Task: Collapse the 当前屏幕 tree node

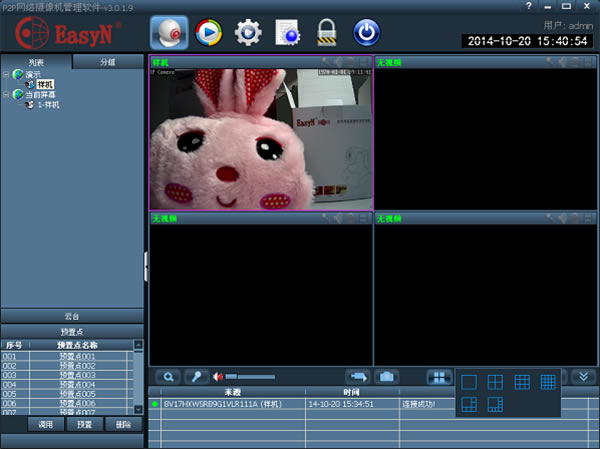Action: pyautogui.click(x=7, y=94)
